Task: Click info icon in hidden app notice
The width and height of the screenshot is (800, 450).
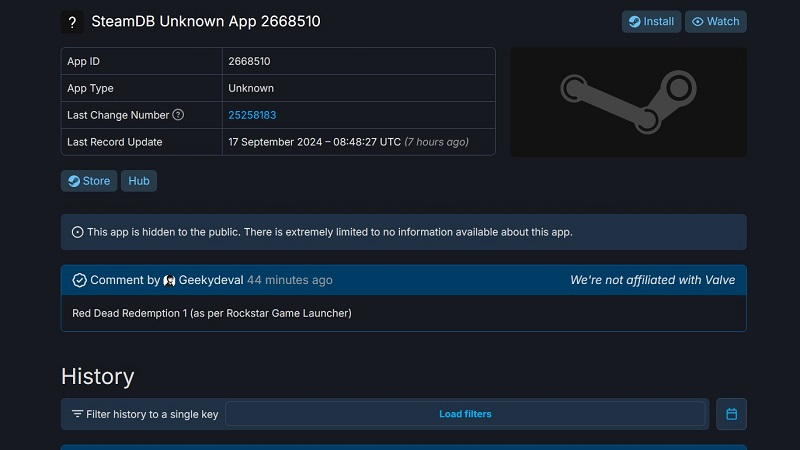Action: coord(78,232)
